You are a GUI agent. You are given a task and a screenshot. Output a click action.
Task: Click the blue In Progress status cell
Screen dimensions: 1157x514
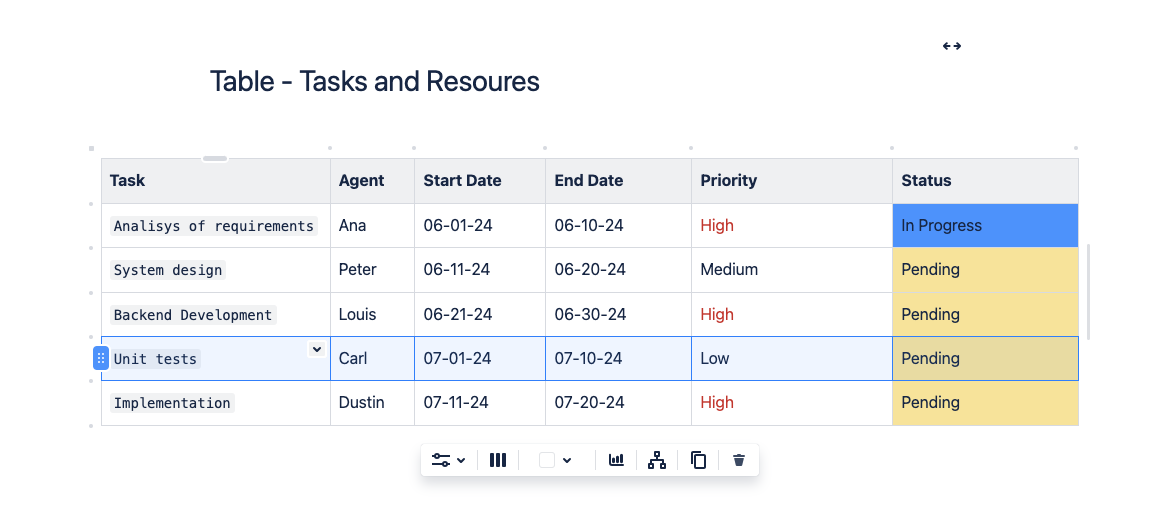(984, 226)
